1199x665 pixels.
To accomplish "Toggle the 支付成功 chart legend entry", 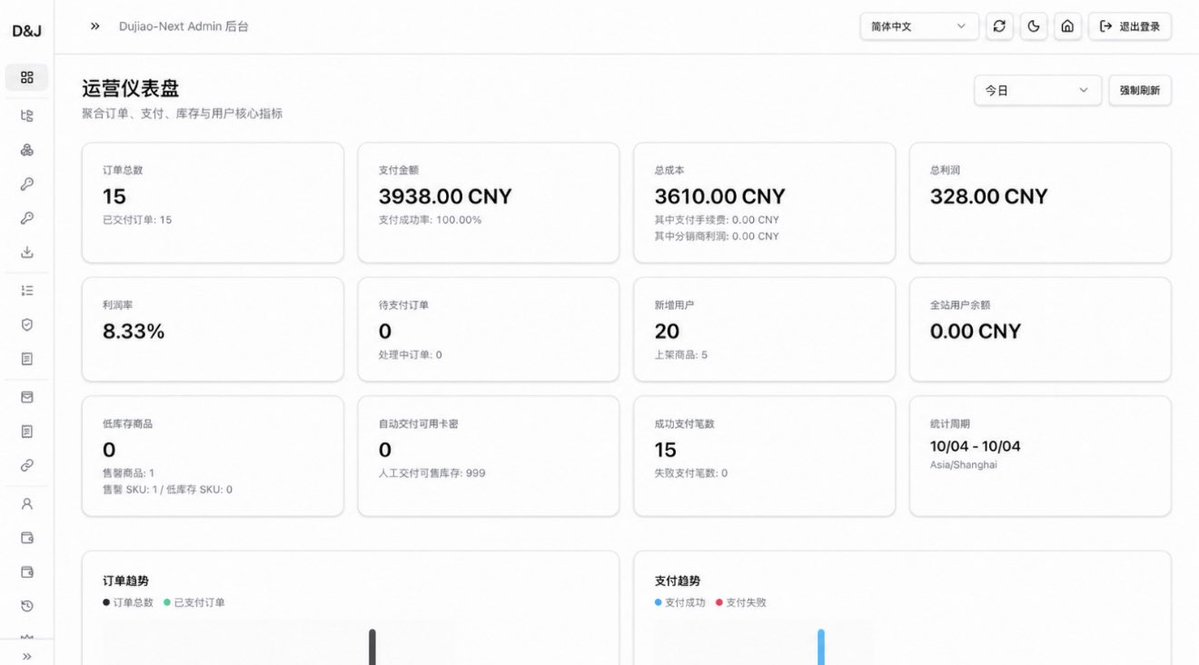I will [680, 602].
